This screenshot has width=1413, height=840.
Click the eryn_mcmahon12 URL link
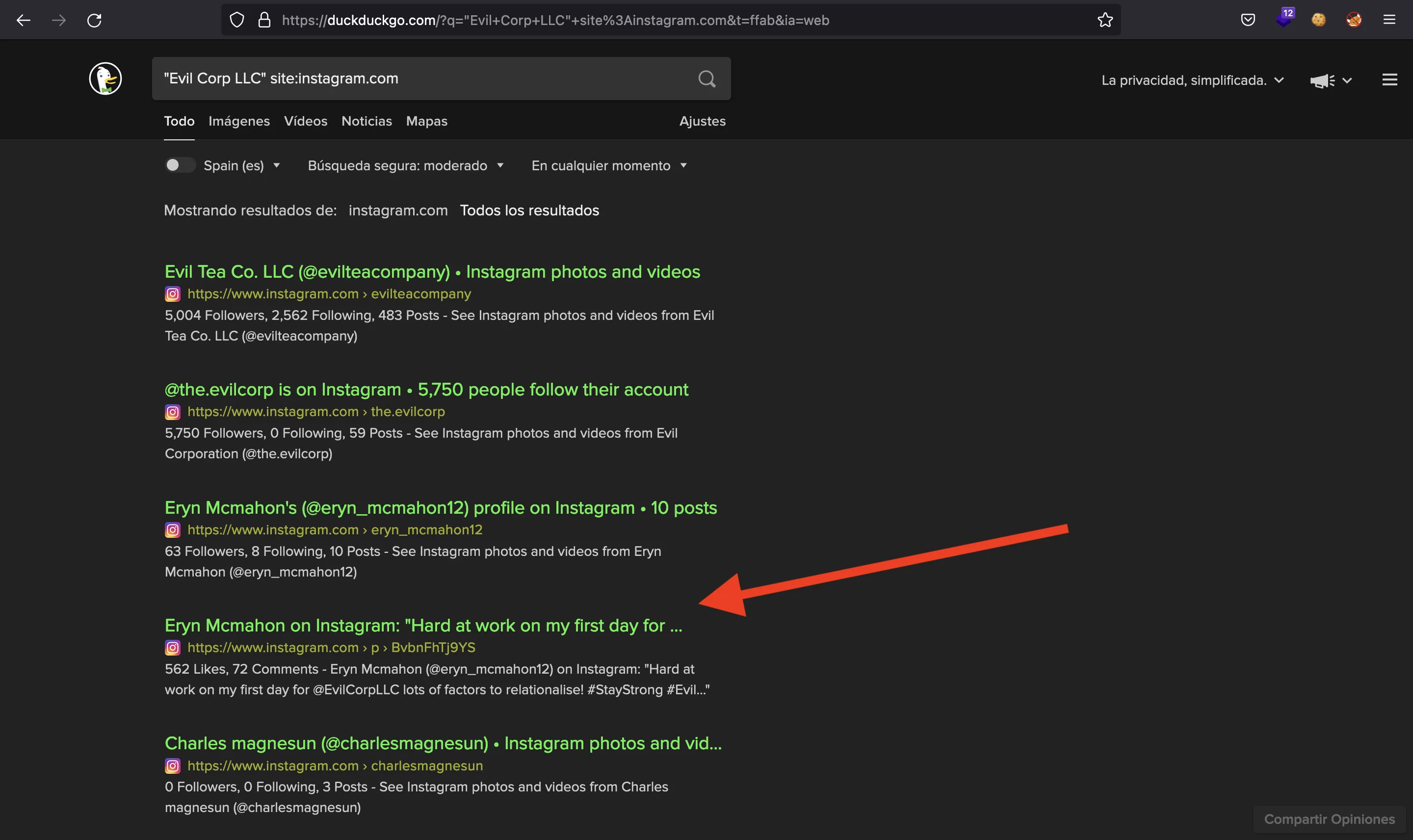point(335,530)
